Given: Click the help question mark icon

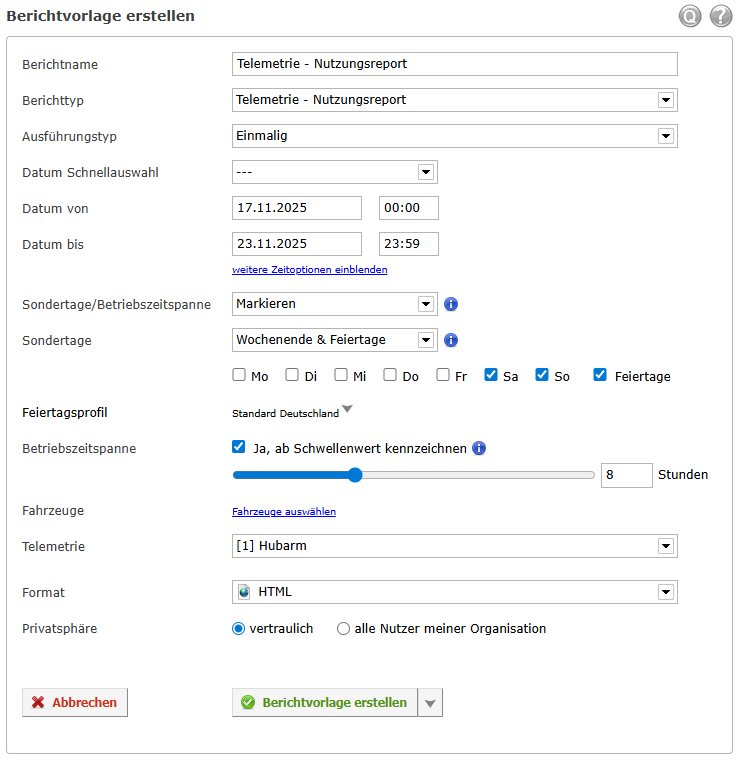Looking at the screenshot, I should point(721,16).
